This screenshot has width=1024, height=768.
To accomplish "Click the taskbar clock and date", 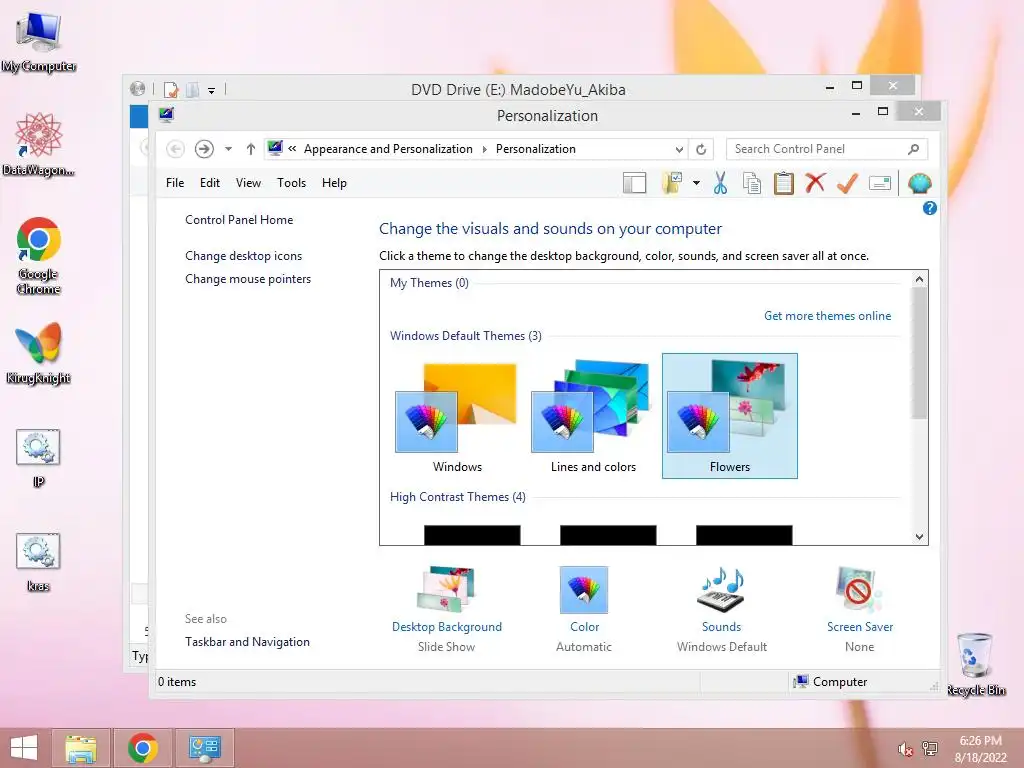I will click(980, 749).
